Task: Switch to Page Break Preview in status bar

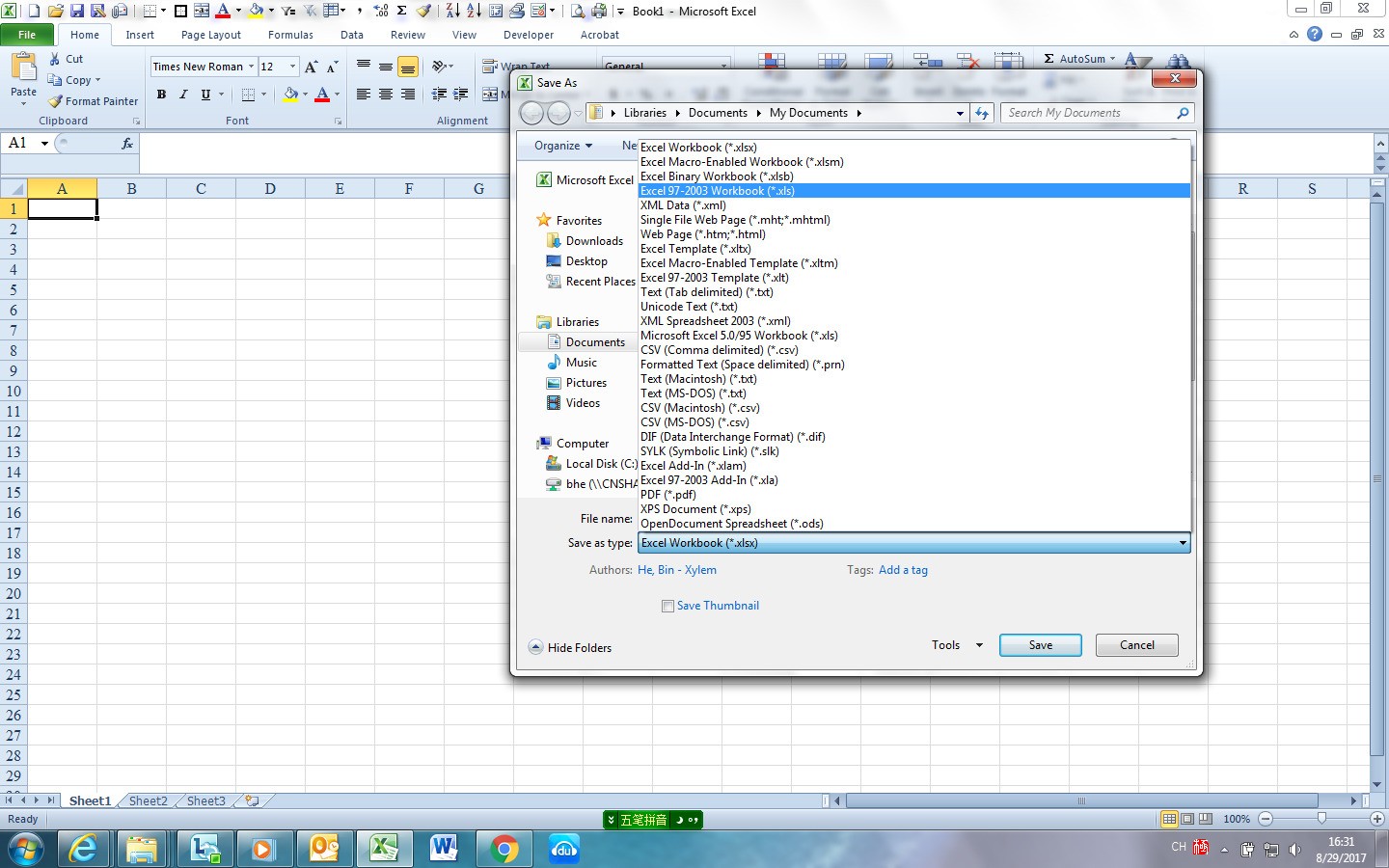Action: 1206,819
